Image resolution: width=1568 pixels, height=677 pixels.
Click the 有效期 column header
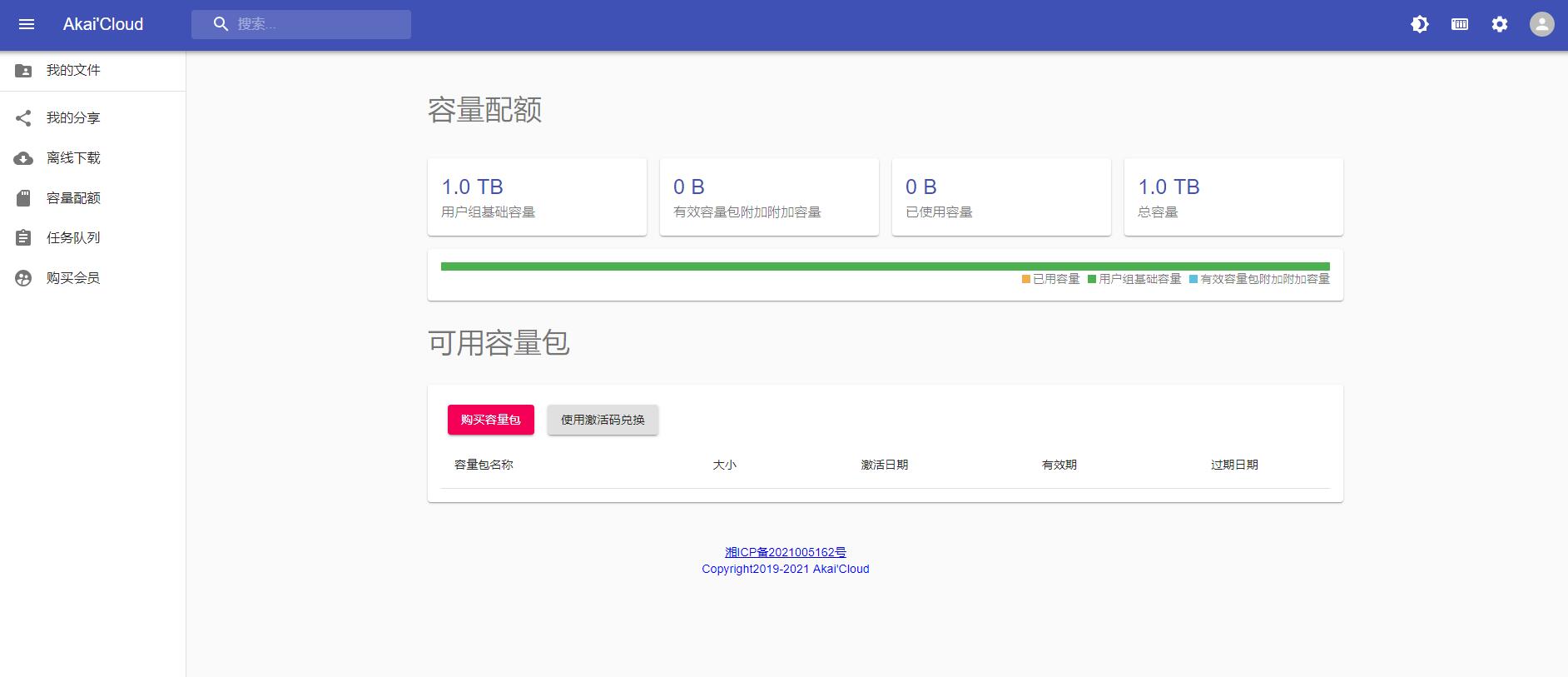click(x=1059, y=465)
